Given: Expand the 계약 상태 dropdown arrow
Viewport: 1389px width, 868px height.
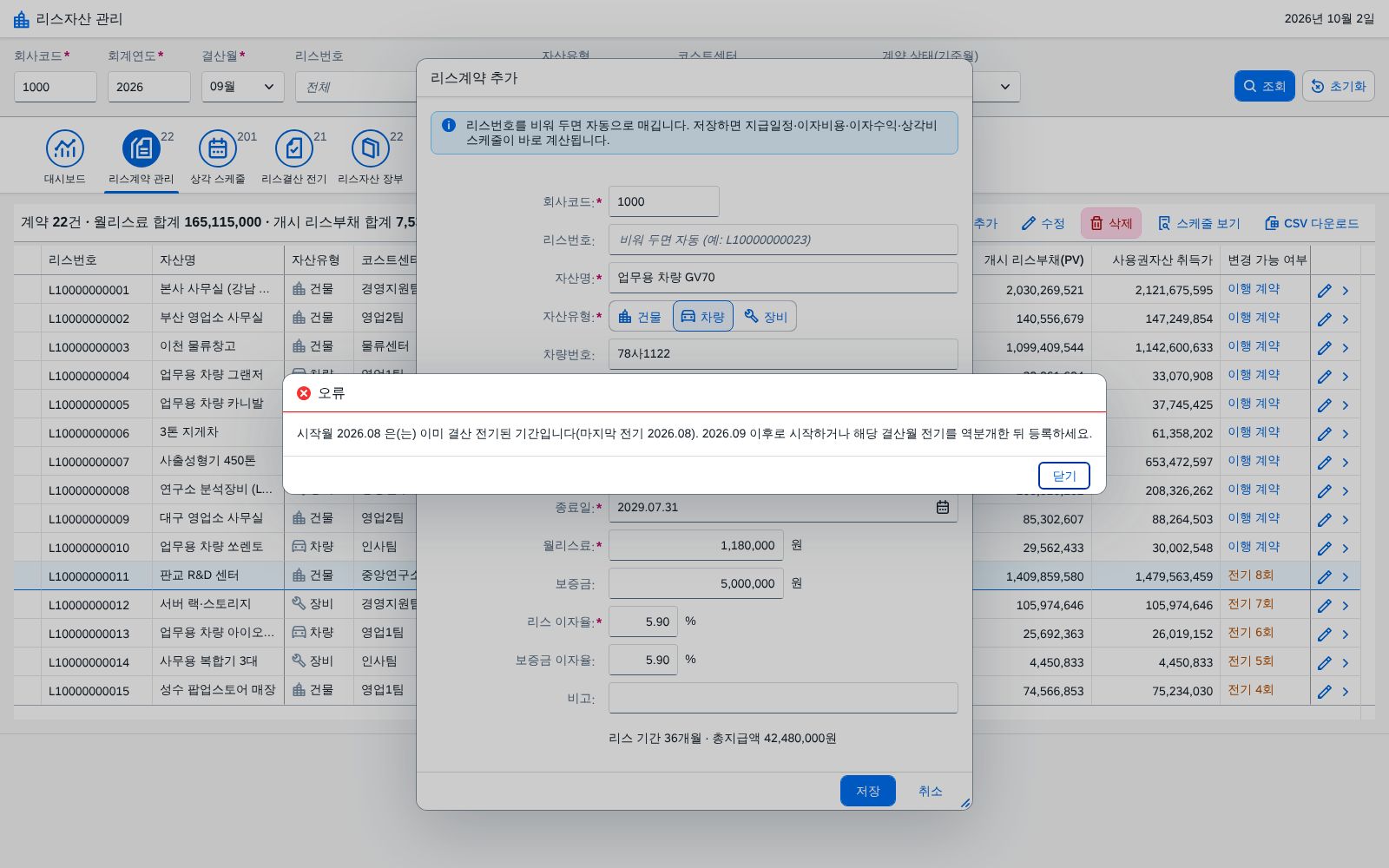Looking at the screenshot, I should point(1005,87).
